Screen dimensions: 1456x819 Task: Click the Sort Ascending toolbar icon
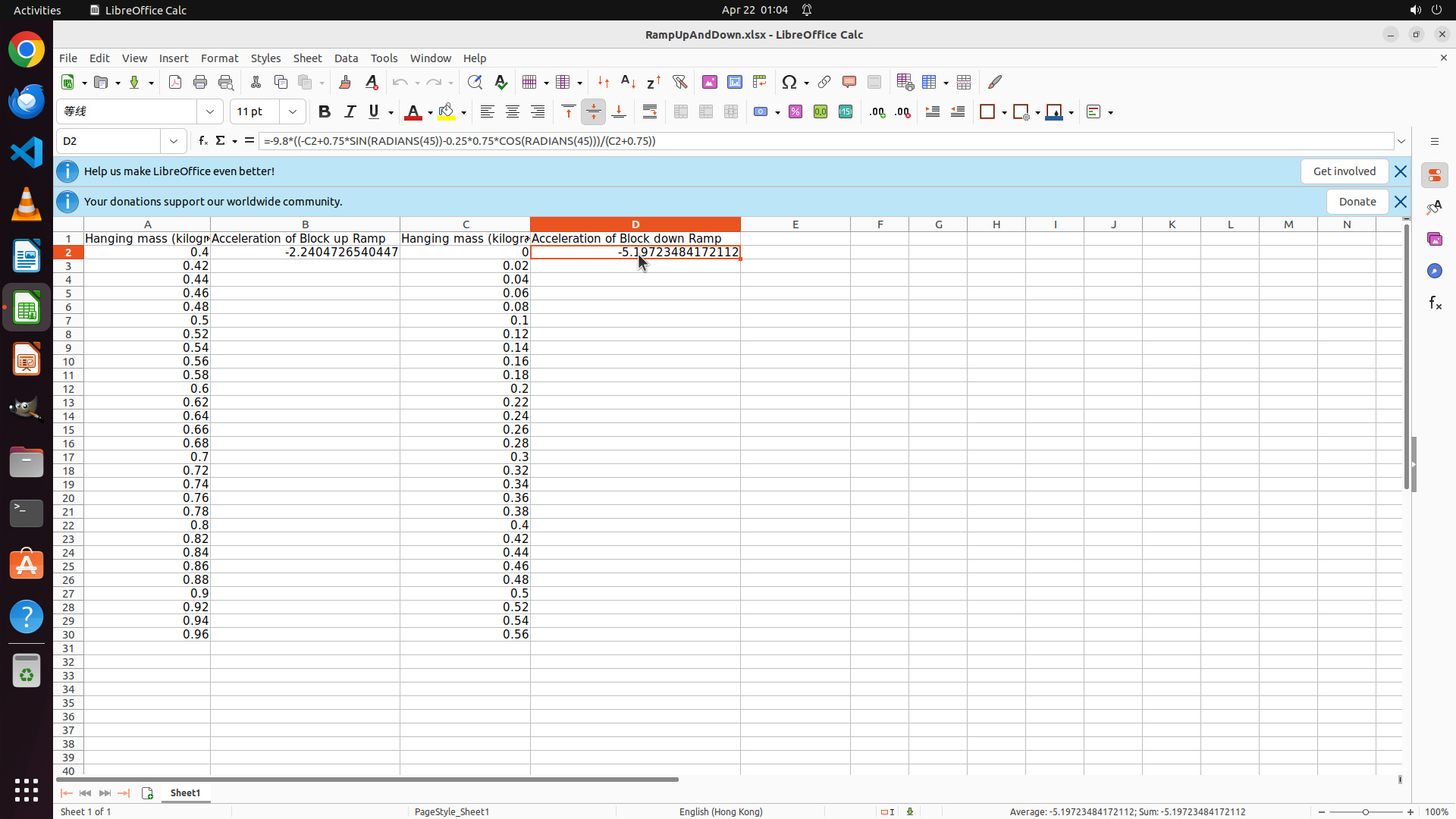(x=628, y=83)
